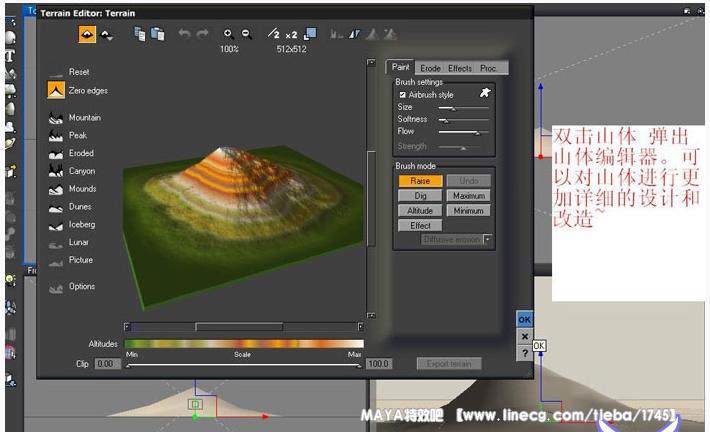
Task: Double terrain resolution with the x2 icon
Action: point(292,33)
